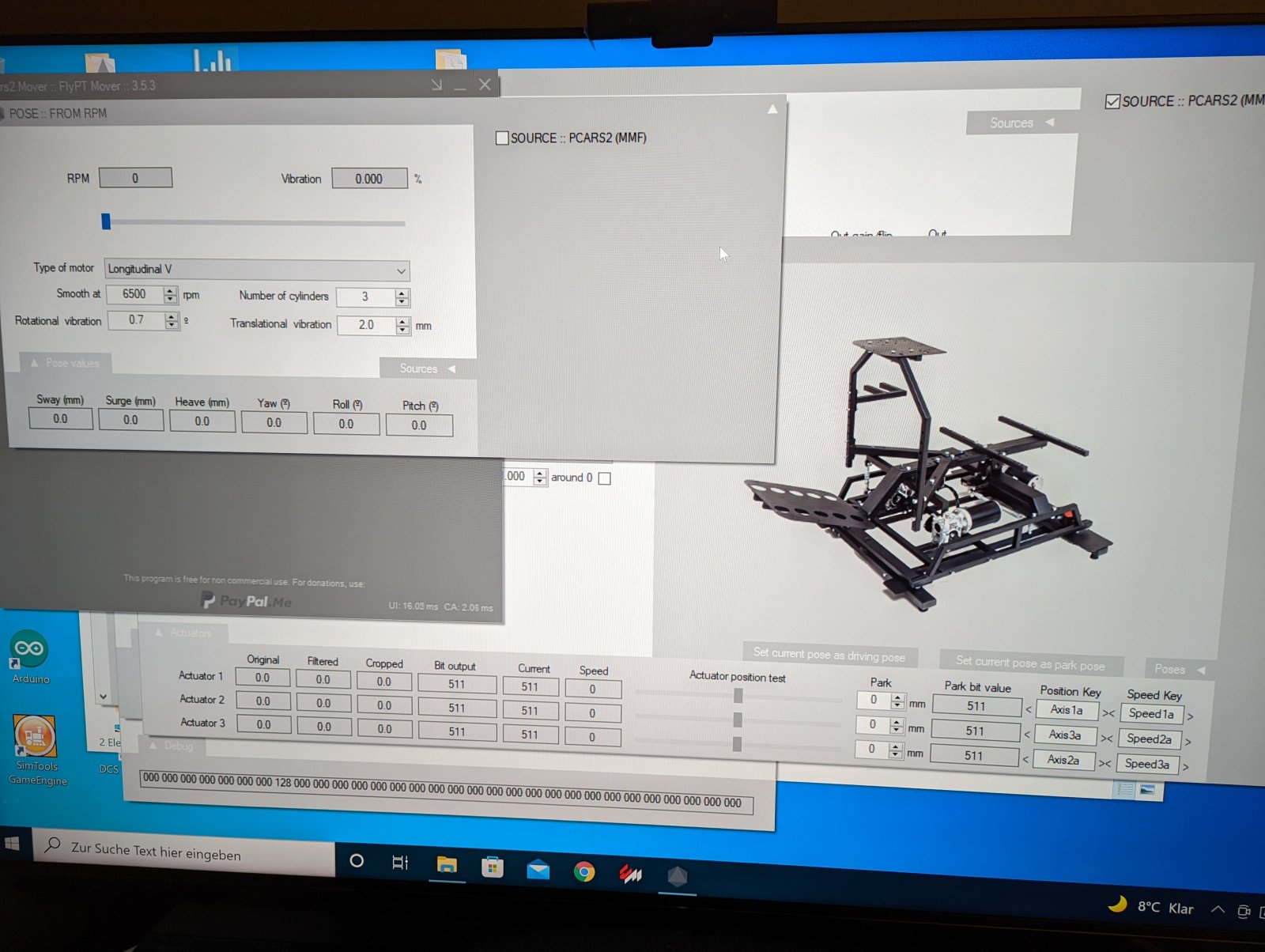
Task: Collapse the Pose values section
Action: [66, 363]
